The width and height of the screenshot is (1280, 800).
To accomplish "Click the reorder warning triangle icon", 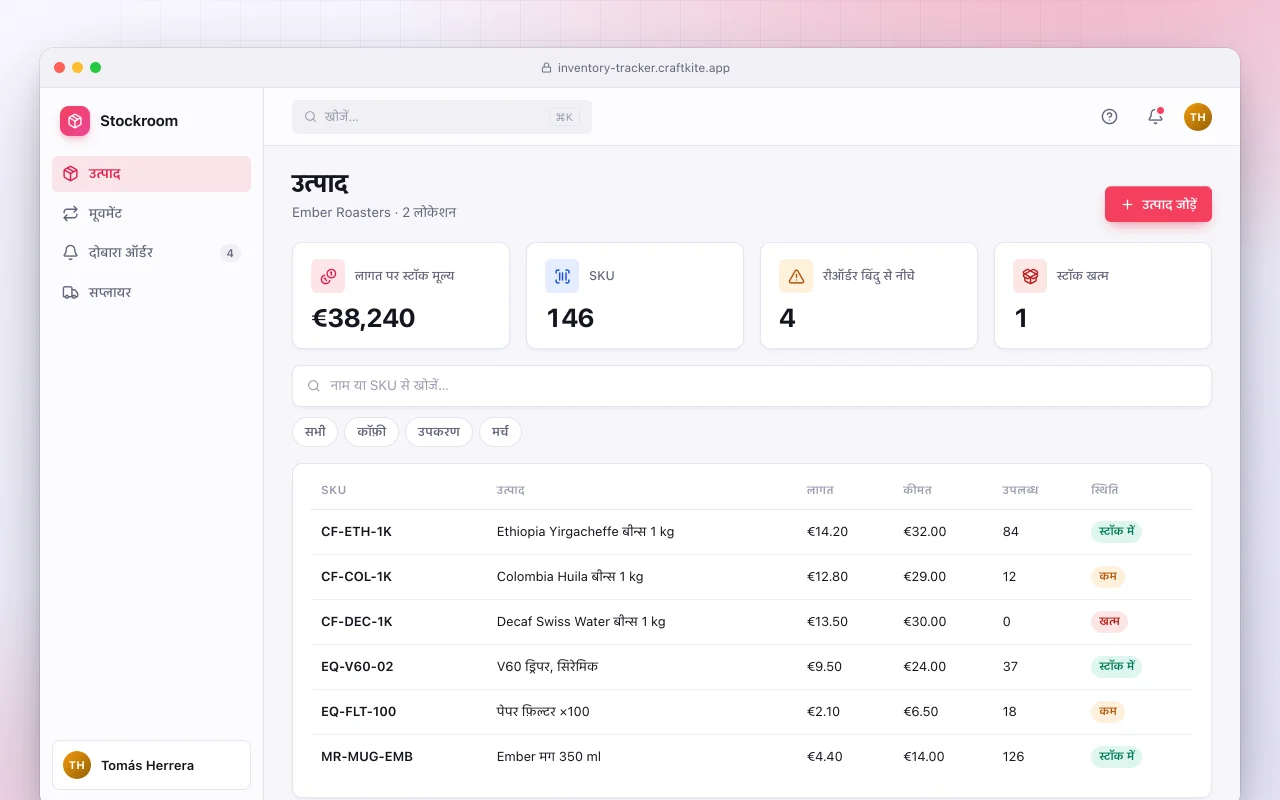I will pos(796,276).
